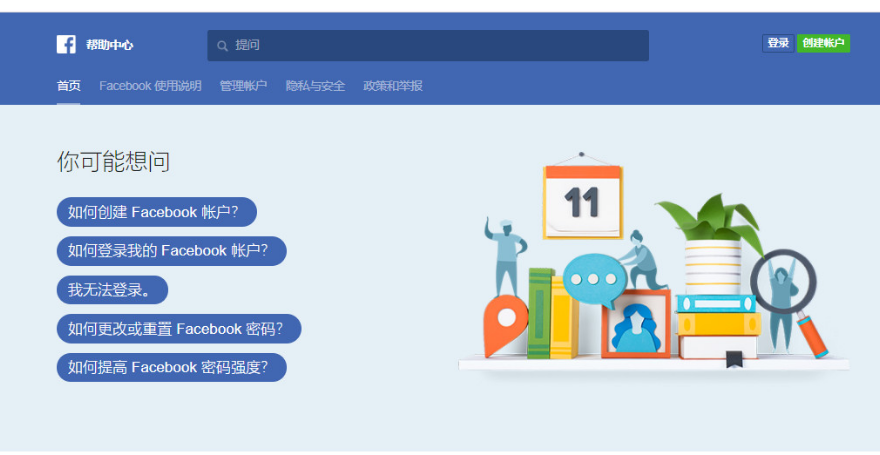Open the 帮助中心 title link

click(109, 45)
